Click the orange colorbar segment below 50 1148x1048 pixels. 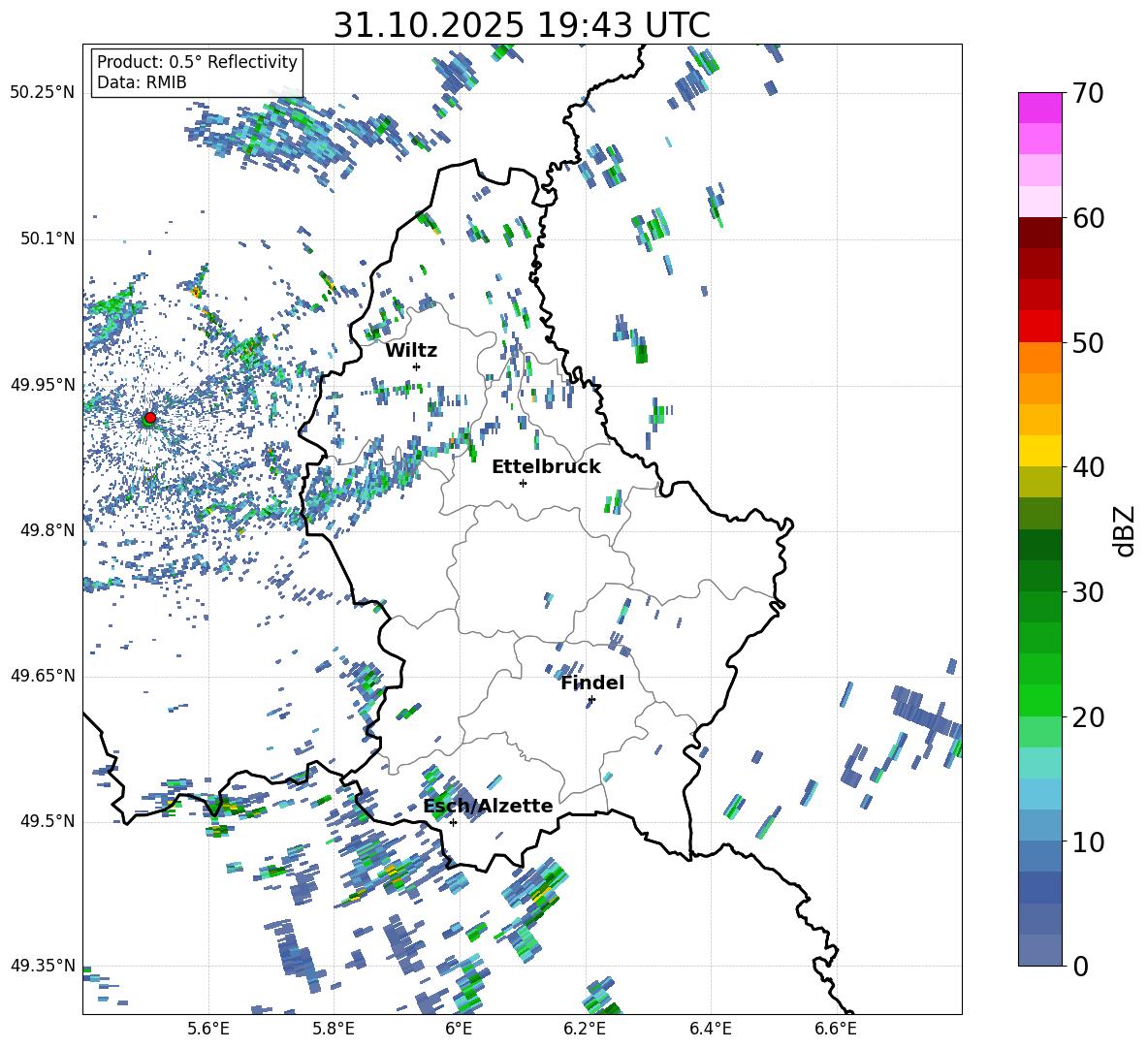coord(1040,358)
